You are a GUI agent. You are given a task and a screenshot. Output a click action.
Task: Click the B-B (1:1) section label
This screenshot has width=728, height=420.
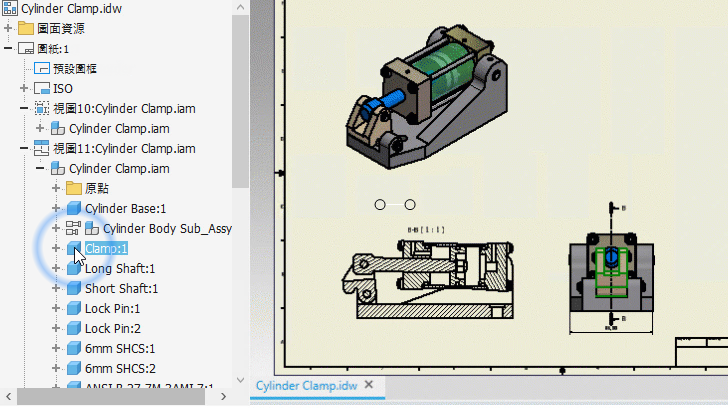pos(426,230)
